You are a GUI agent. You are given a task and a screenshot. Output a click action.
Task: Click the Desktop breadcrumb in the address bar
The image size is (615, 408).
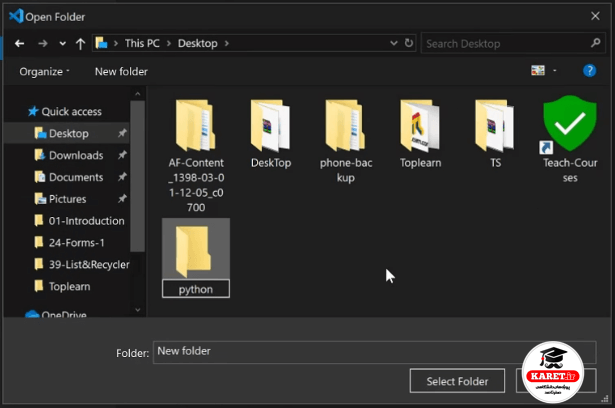(x=197, y=43)
